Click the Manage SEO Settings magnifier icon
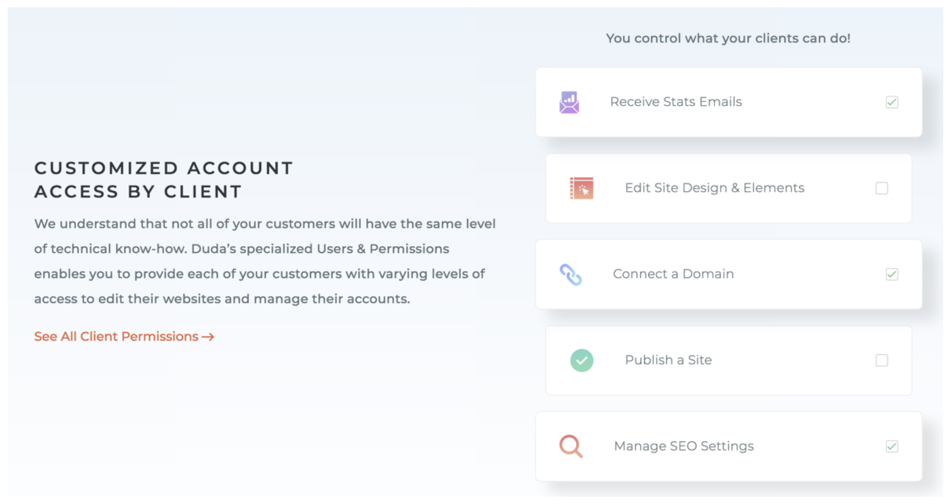The width and height of the screenshot is (949, 504). (x=571, y=447)
